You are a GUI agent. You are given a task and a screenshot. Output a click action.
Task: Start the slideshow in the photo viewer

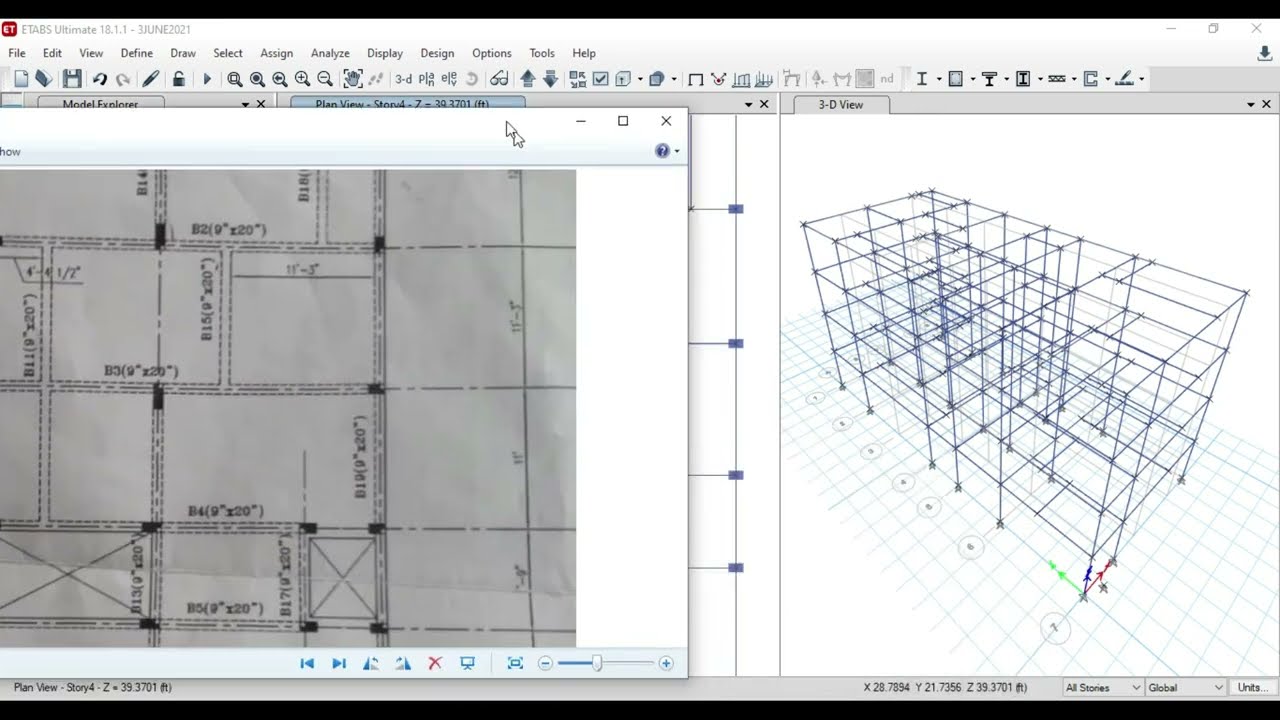(x=467, y=663)
